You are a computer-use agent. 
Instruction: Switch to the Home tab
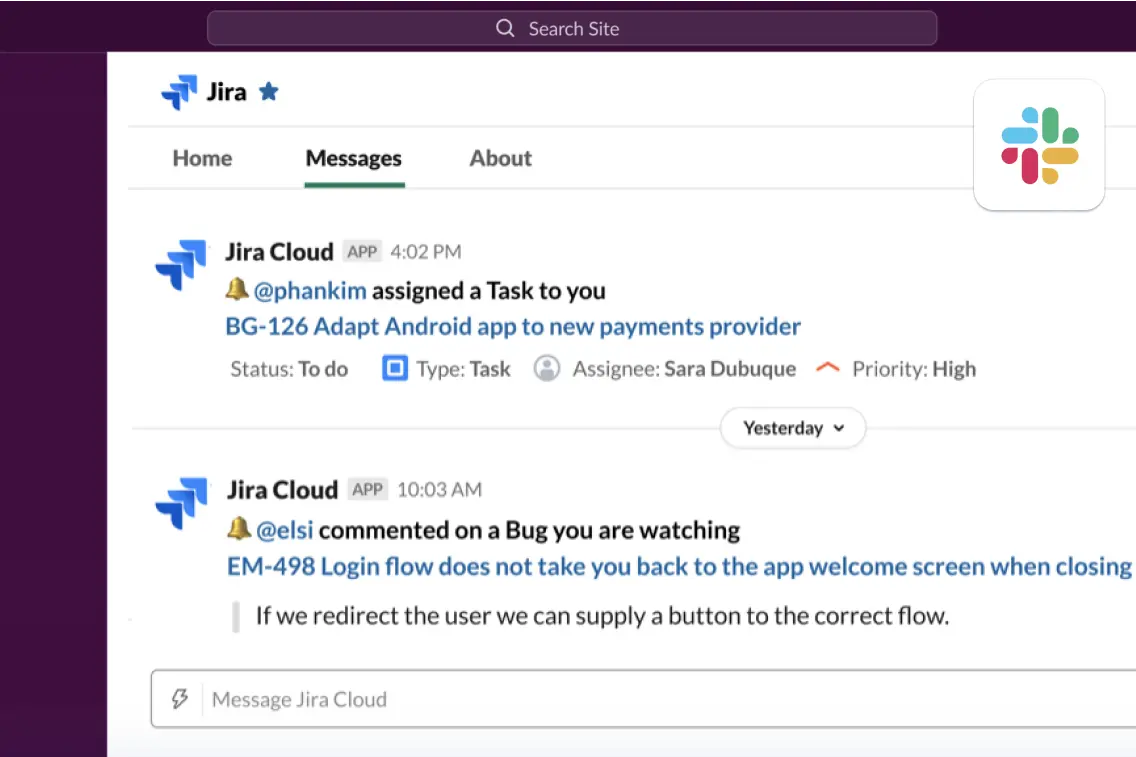202,158
